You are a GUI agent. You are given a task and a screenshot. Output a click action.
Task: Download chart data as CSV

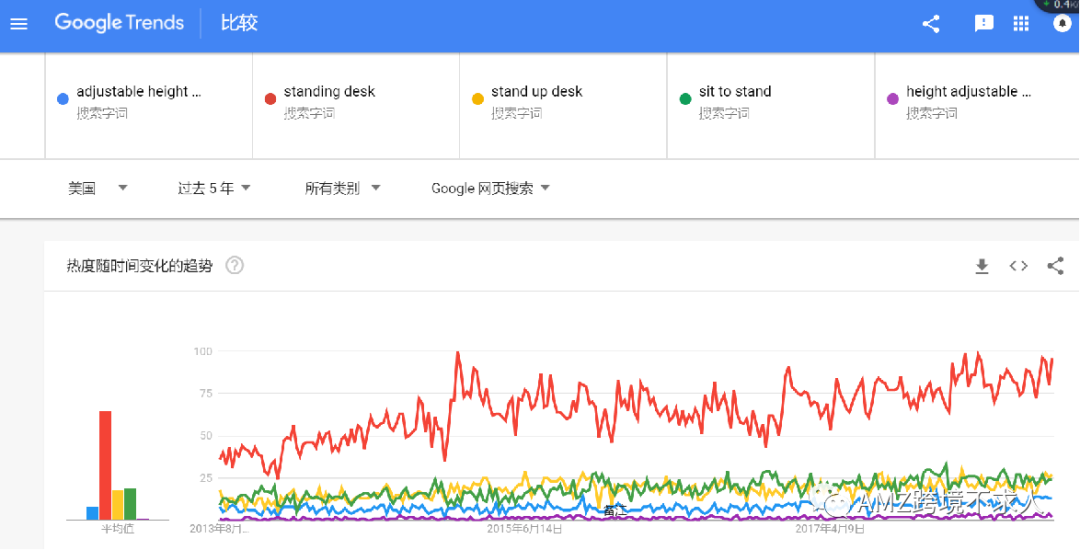tap(982, 266)
